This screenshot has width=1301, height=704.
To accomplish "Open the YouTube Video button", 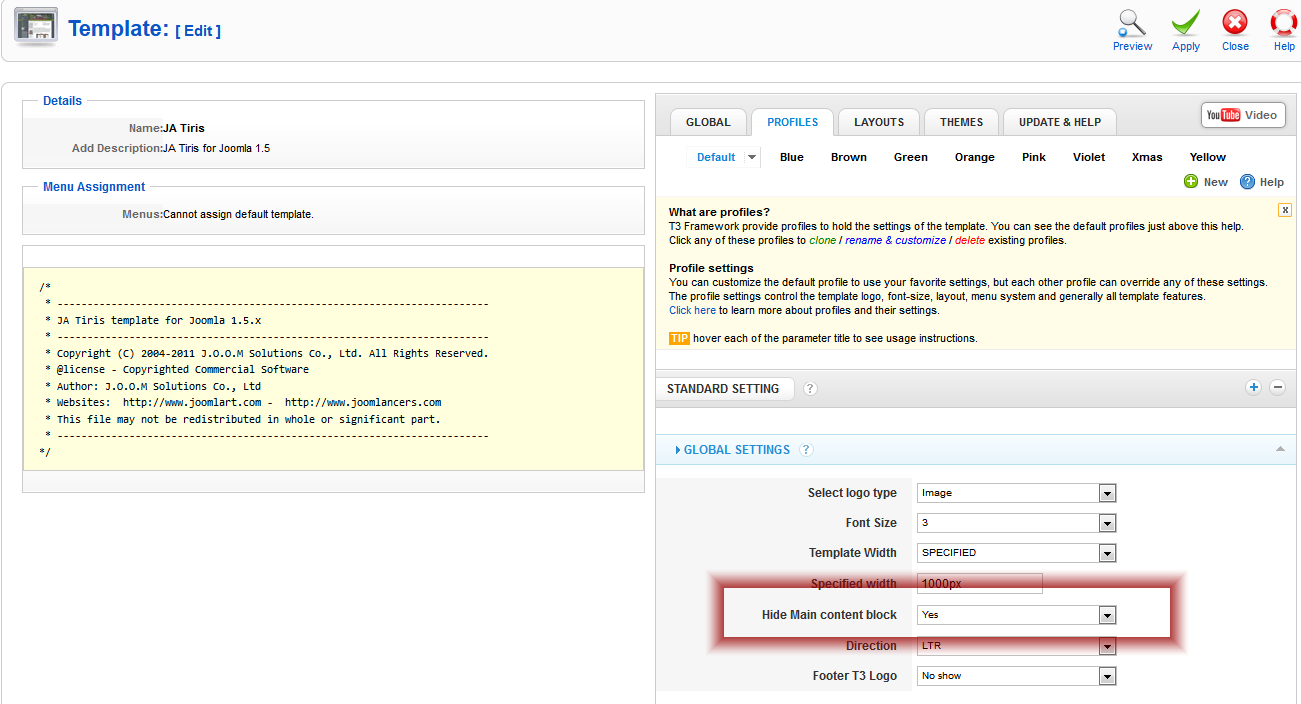I will [1242, 115].
